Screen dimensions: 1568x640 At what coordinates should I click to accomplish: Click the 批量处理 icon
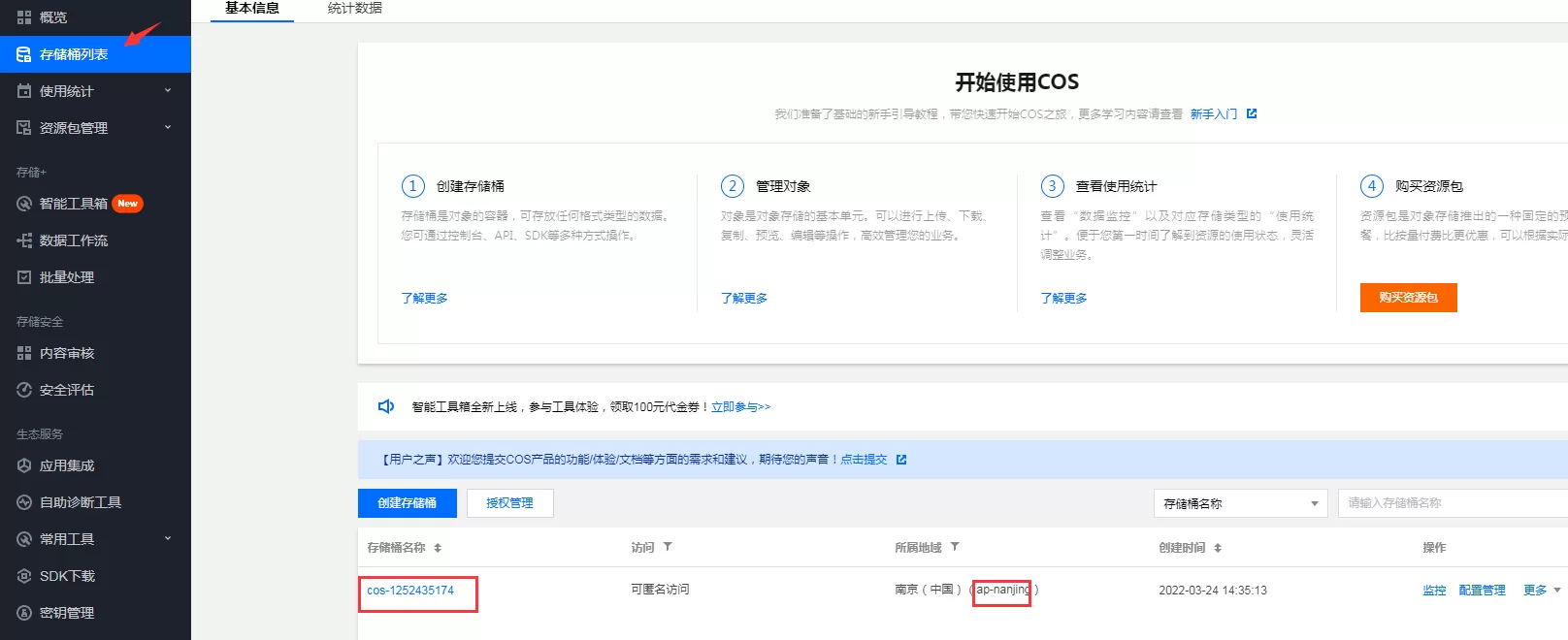pos(24,277)
